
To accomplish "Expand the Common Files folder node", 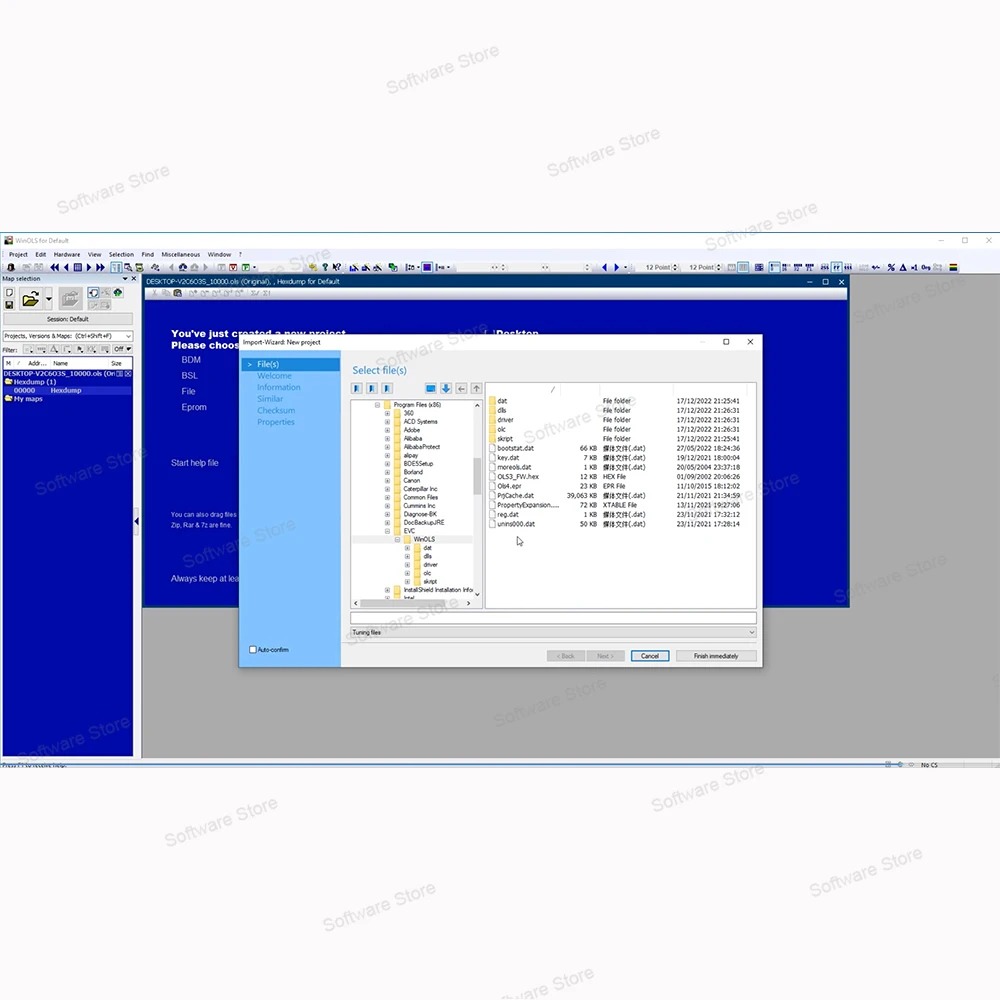I will (x=387, y=497).
